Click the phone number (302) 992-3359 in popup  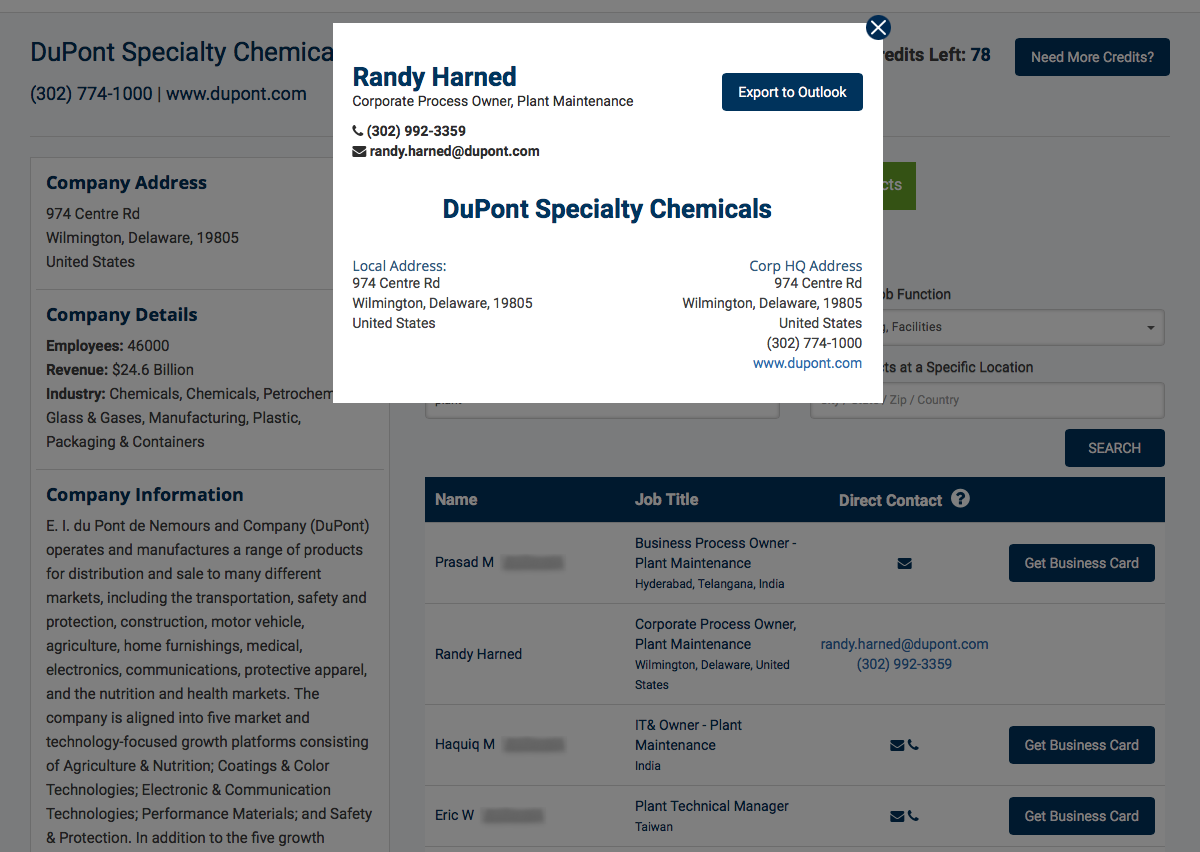(416, 131)
